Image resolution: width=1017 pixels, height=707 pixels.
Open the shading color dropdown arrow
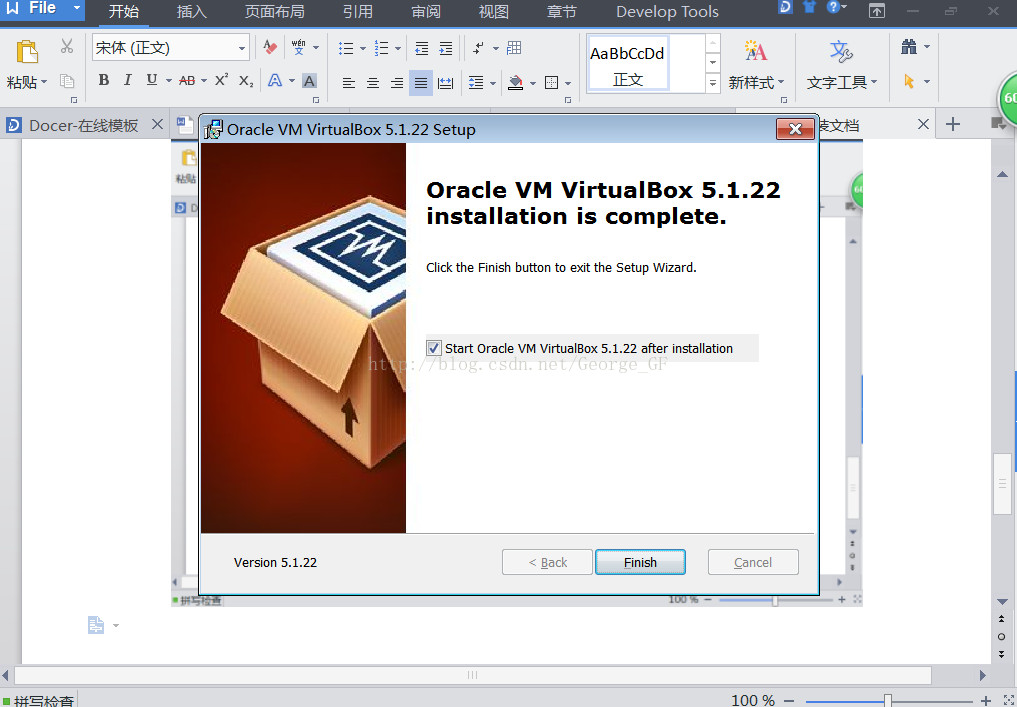tap(532, 84)
